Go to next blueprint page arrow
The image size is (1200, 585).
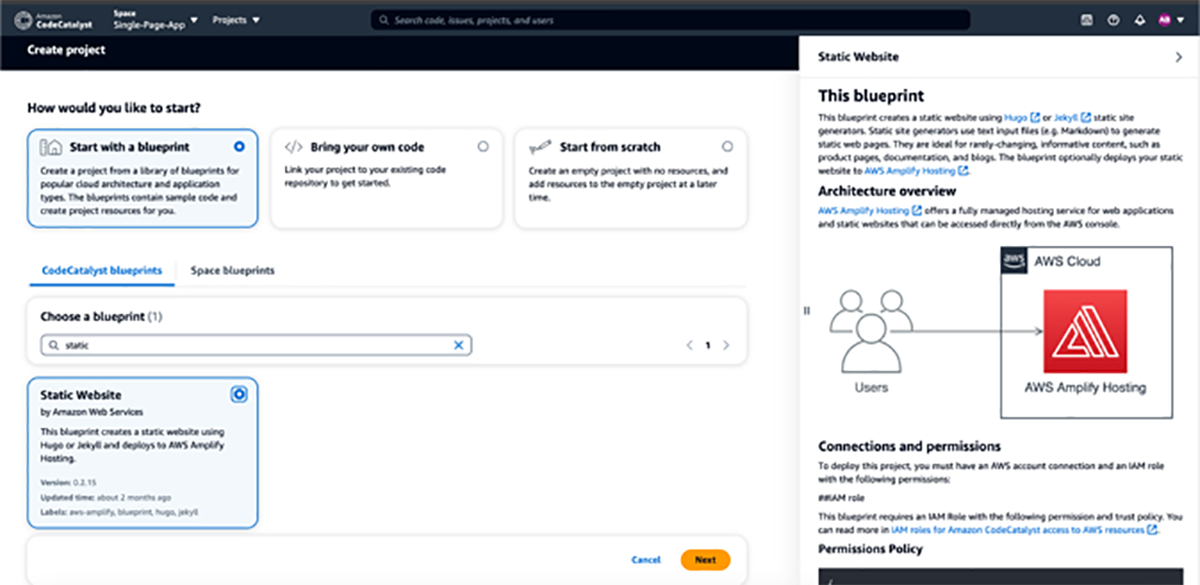(x=726, y=345)
